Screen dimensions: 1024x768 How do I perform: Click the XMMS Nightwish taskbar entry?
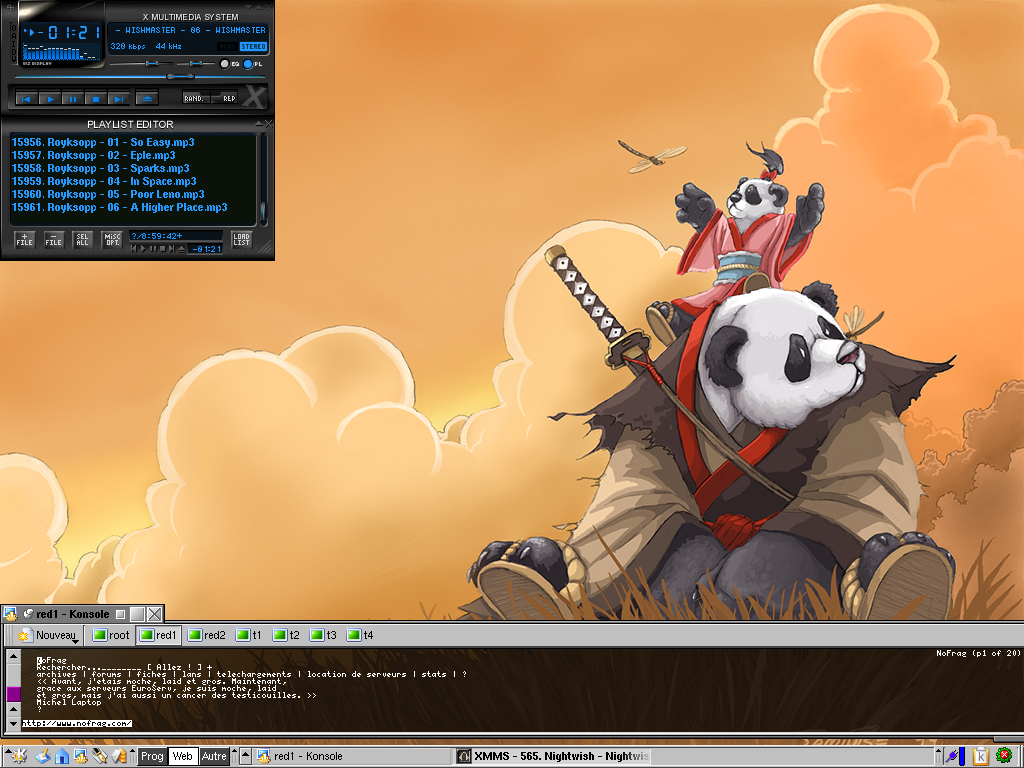[x=552, y=756]
